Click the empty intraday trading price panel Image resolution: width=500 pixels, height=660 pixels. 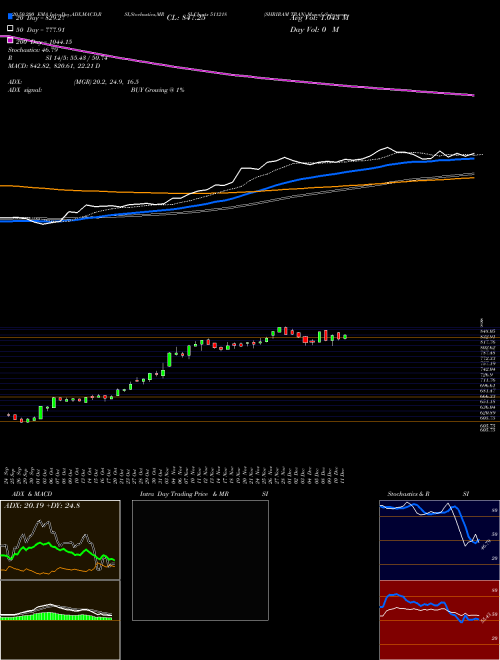coord(200,560)
